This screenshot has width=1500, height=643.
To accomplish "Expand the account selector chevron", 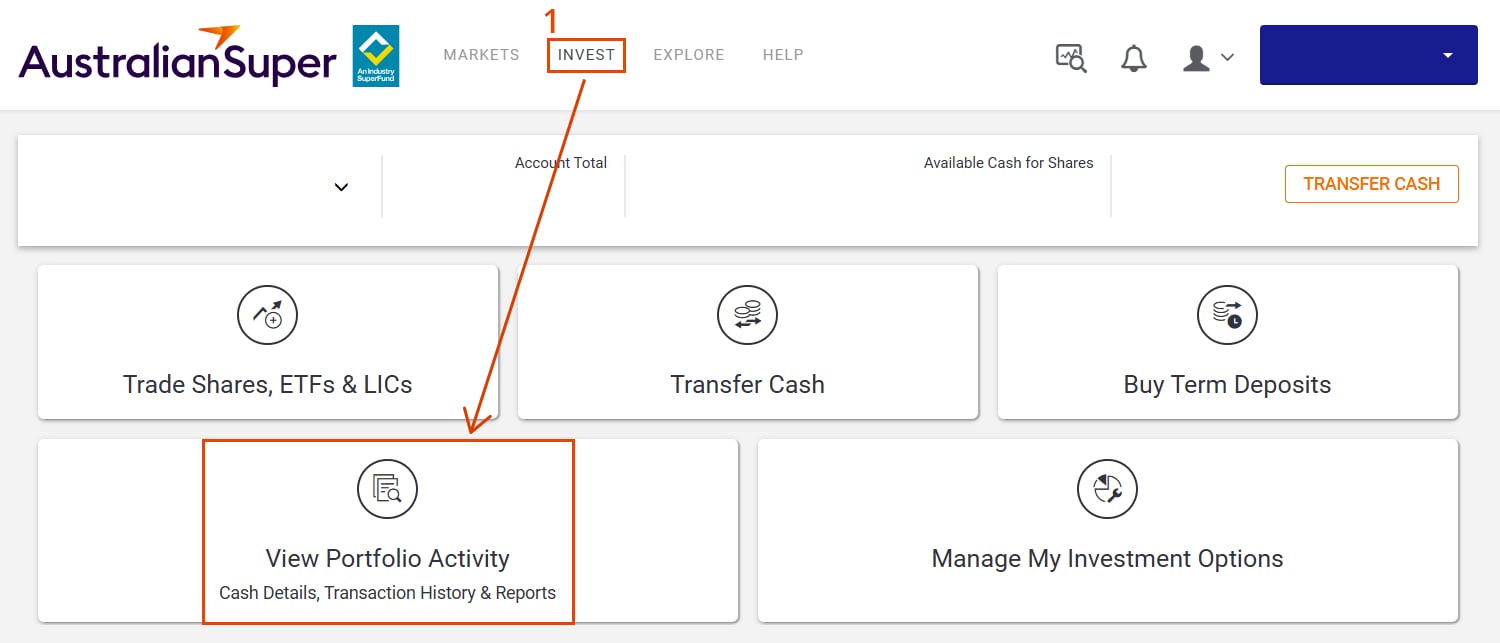I will [x=341, y=187].
